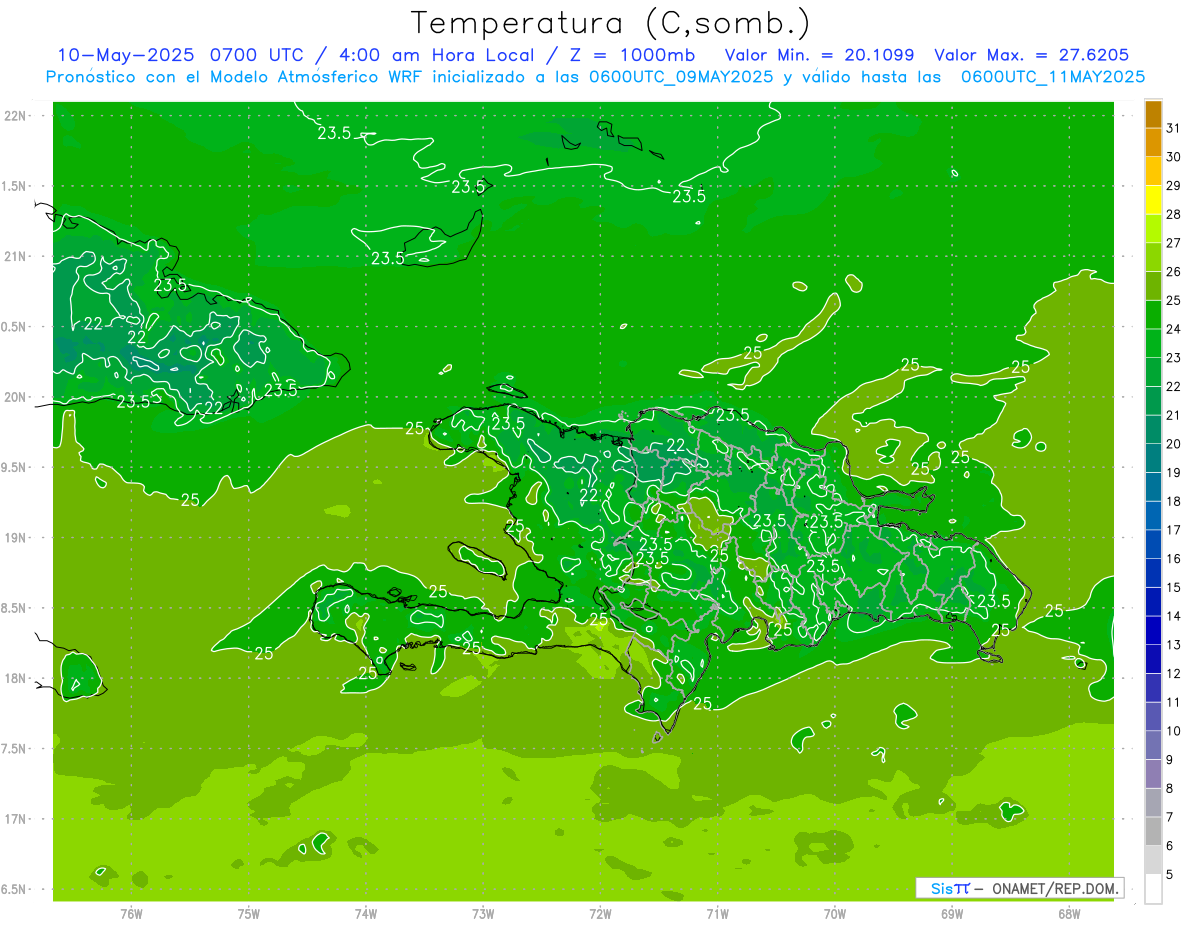The width and height of the screenshot is (1200, 927).
Task: Click the 70W longitude axis label
Action: 835,914
